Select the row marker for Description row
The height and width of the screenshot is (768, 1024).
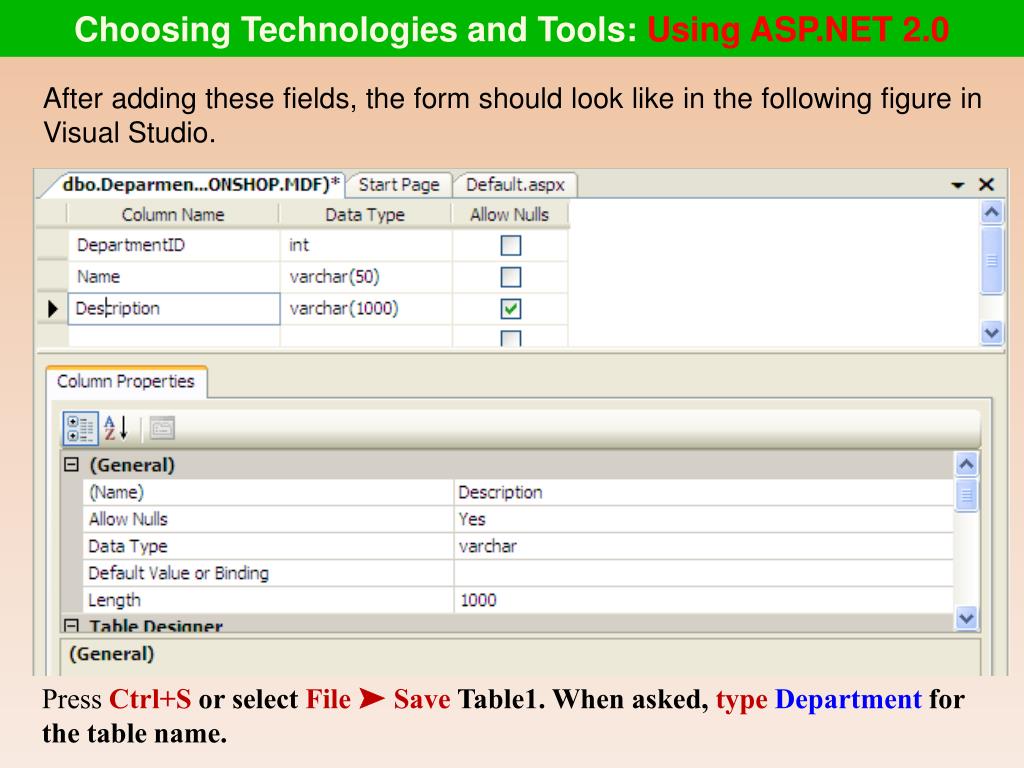coord(52,308)
